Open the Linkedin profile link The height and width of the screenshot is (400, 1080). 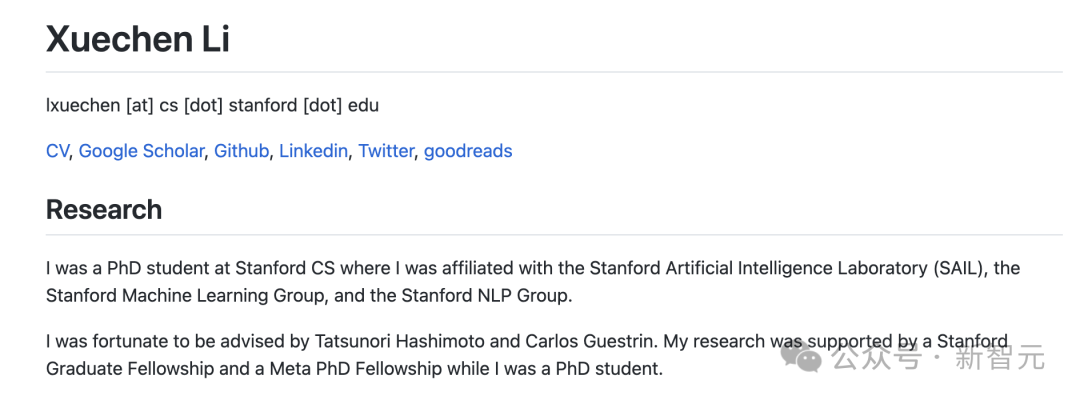point(313,151)
